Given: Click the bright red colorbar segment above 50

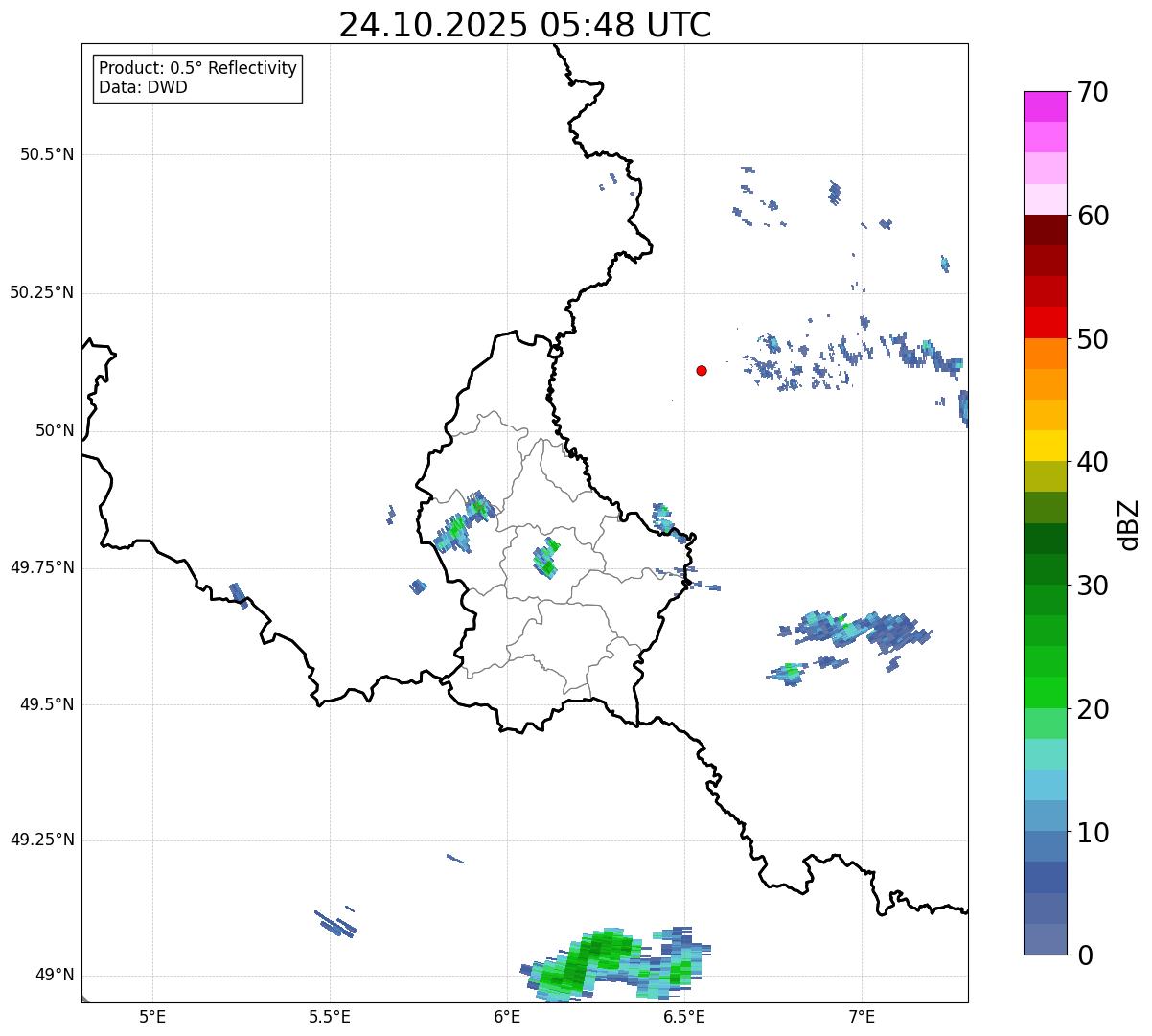Looking at the screenshot, I should pyautogui.click(x=1046, y=323).
